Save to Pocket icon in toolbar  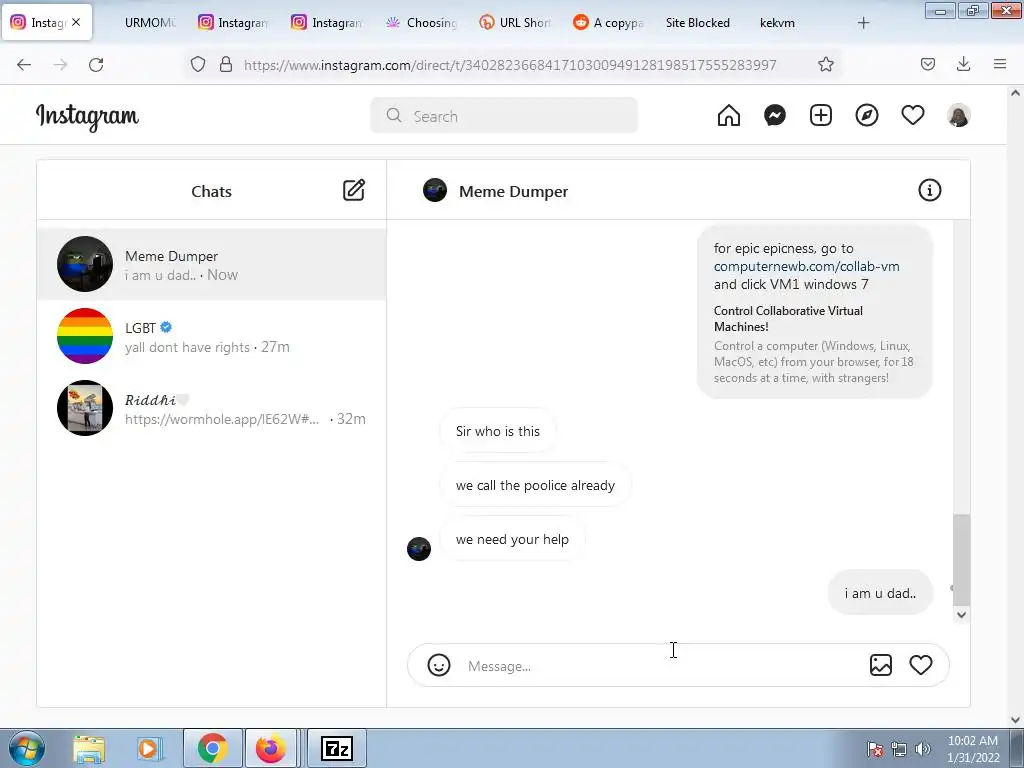927,64
